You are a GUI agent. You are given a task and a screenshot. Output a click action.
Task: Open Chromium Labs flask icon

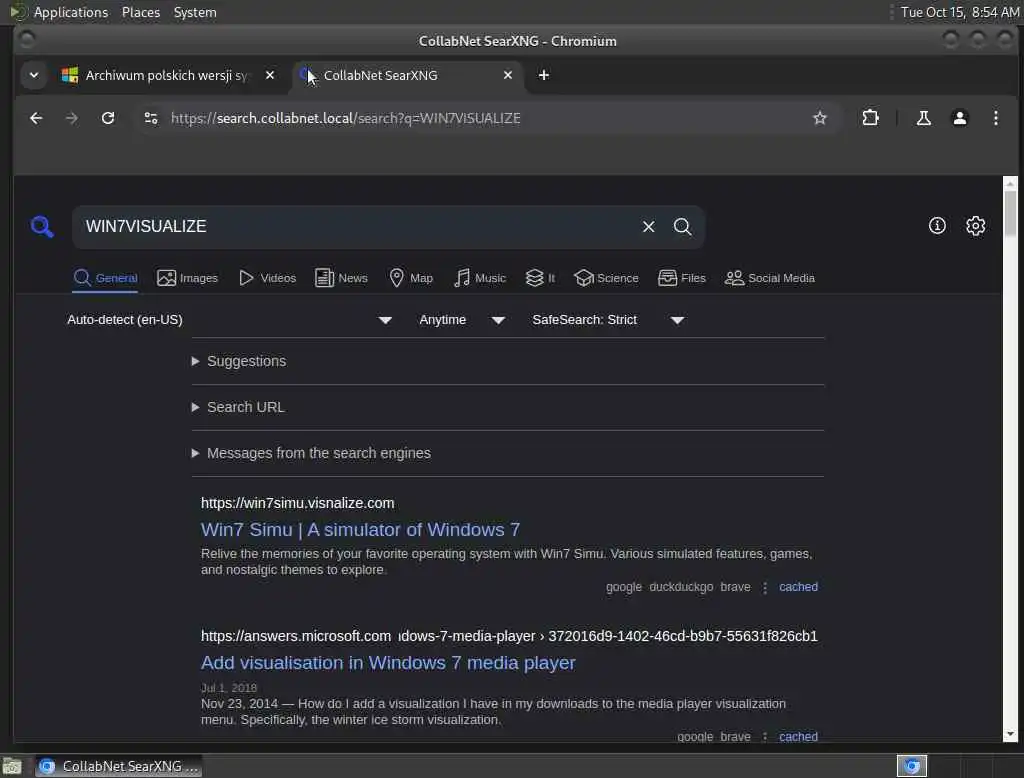pyautogui.click(x=923, y=118)
